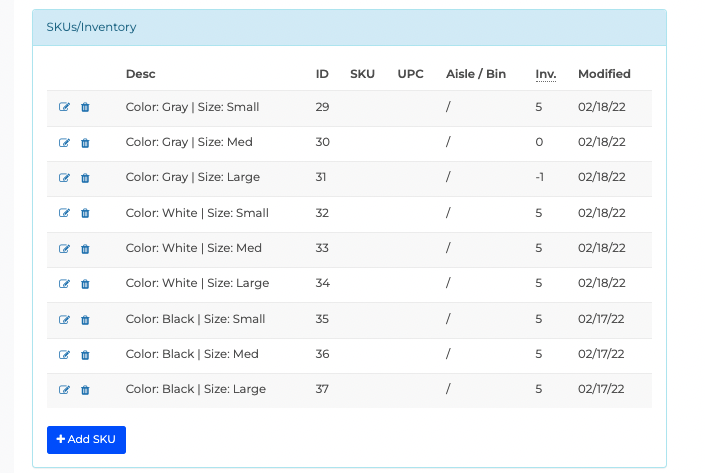Image resolution: width=705 pixels, height=473 pixels.
Task: Delete the White Small SKU
Action: point(85,213)
